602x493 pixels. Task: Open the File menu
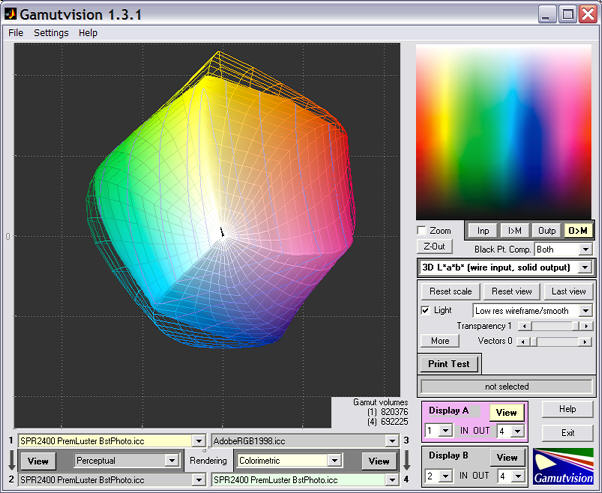(16, 33)
